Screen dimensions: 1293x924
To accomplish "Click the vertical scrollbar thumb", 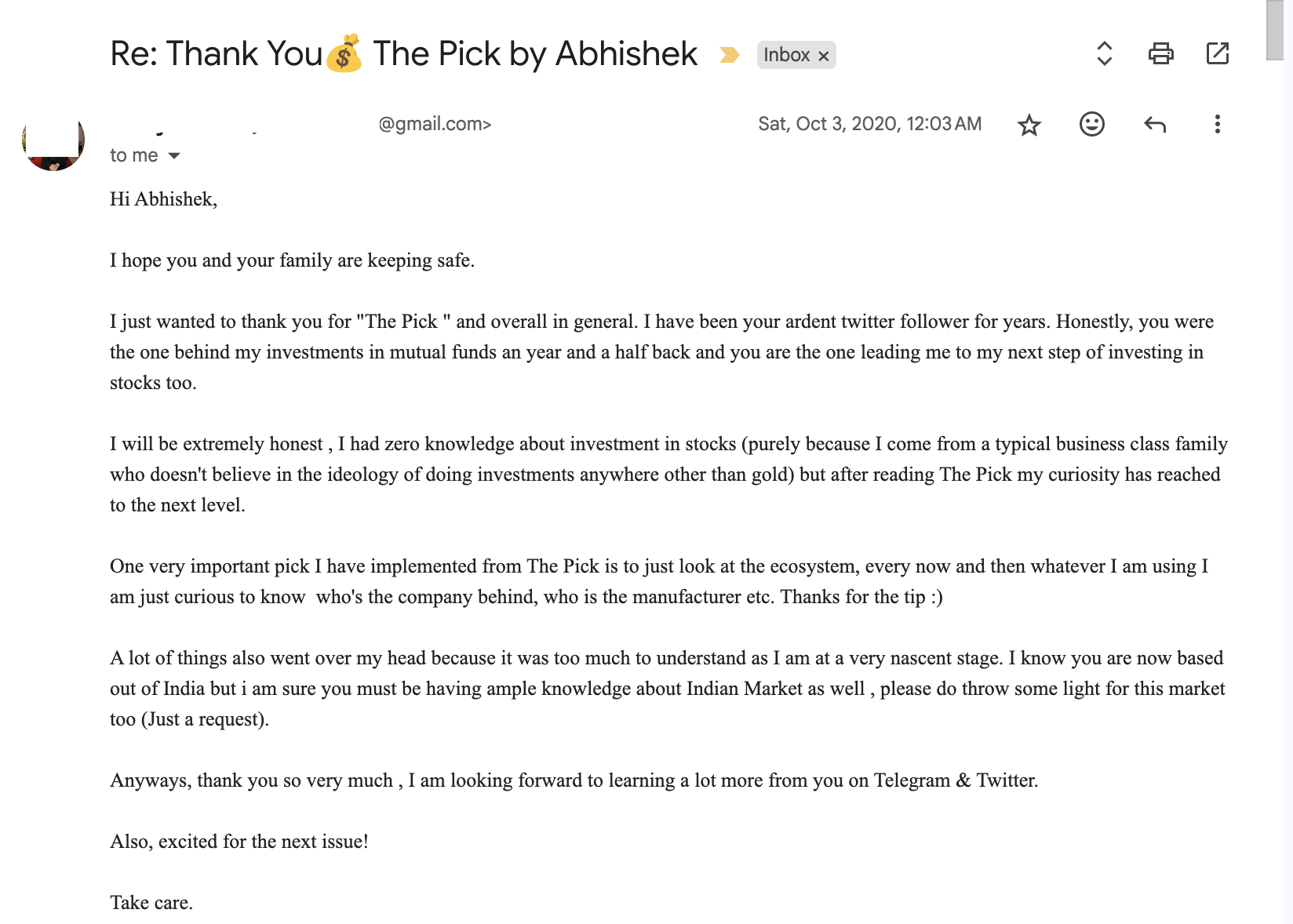I will pos(1274,30).
